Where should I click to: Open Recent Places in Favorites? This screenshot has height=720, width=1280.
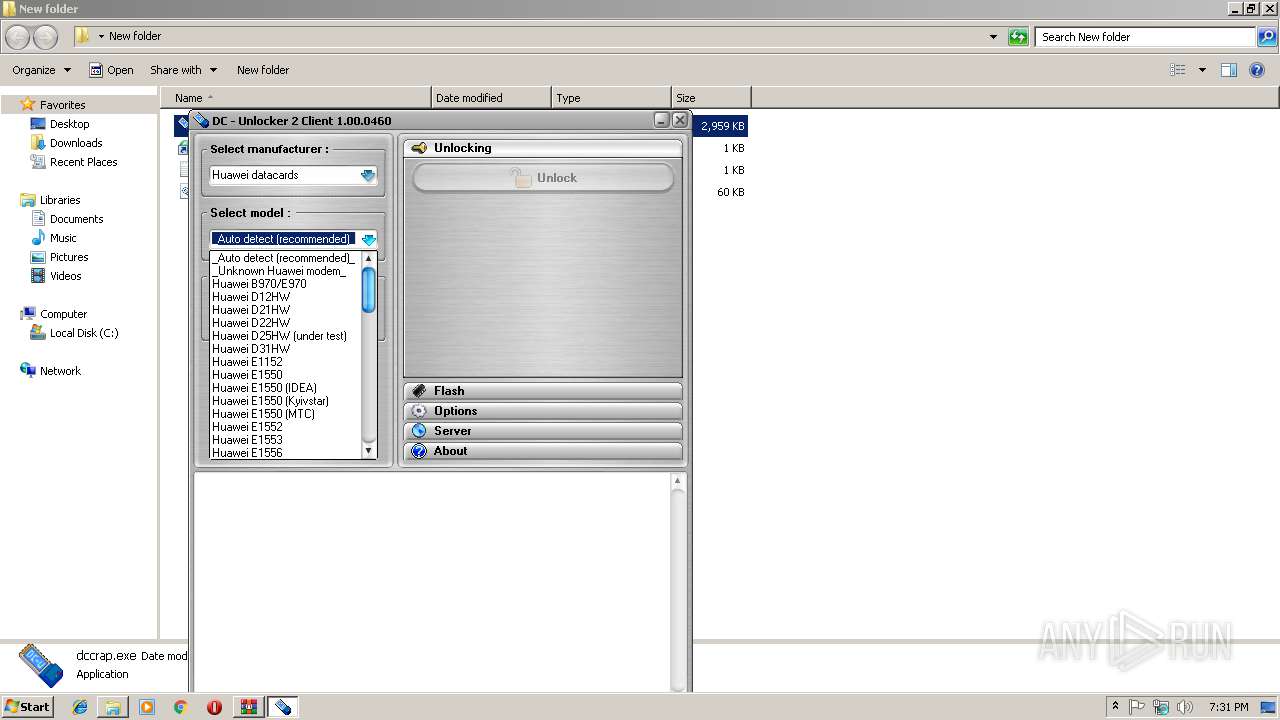pyautogui.click(x=83, y=162)
